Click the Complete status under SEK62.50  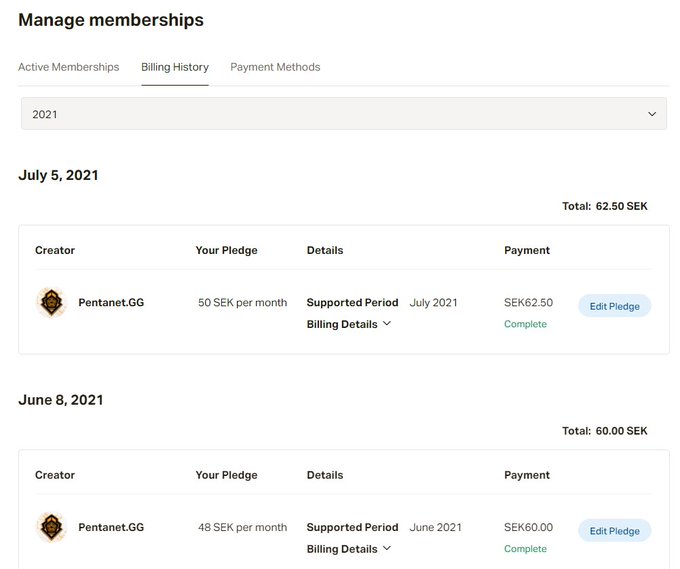tap(525, 324)
